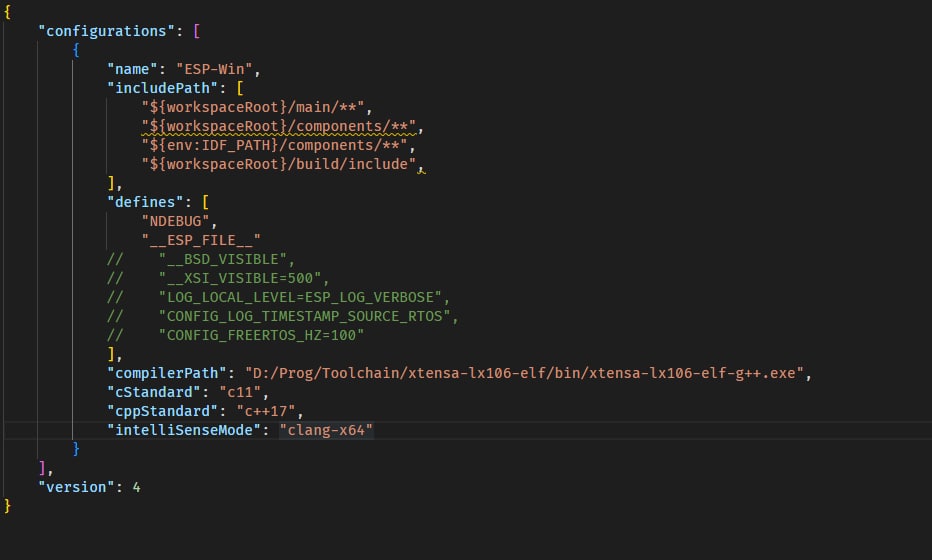Screen dimensions: 932x560
Task: Click the "includePath" key
Action: [162, 88]
